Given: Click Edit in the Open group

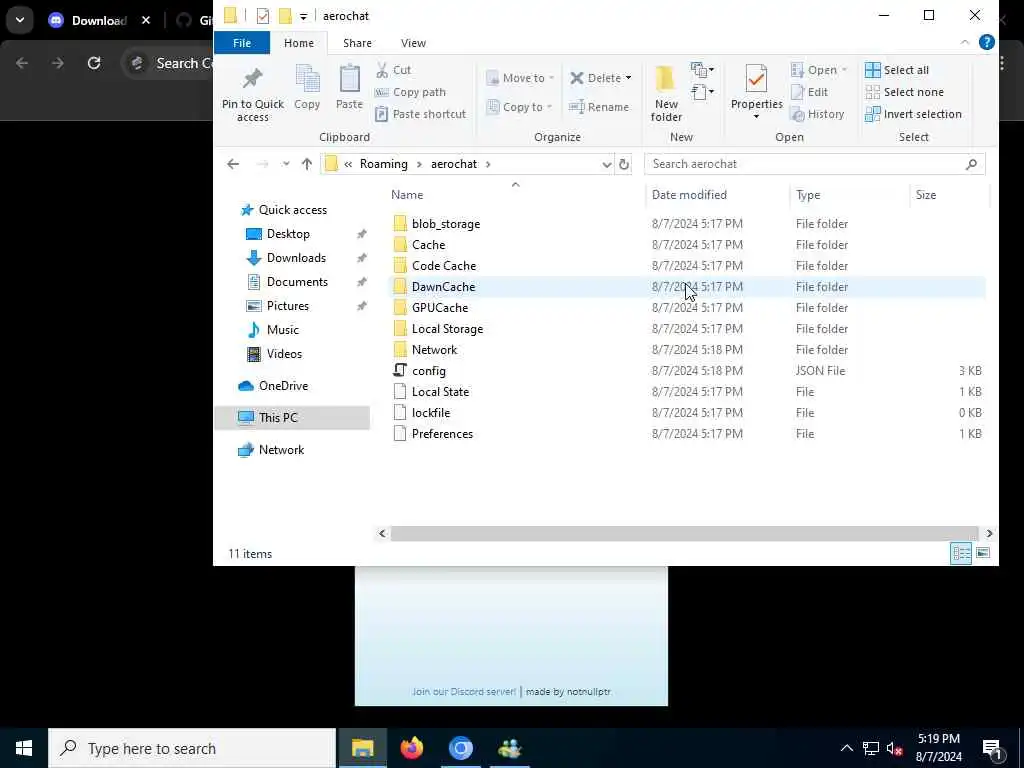Looking at the screenshot, I should 809,92.
